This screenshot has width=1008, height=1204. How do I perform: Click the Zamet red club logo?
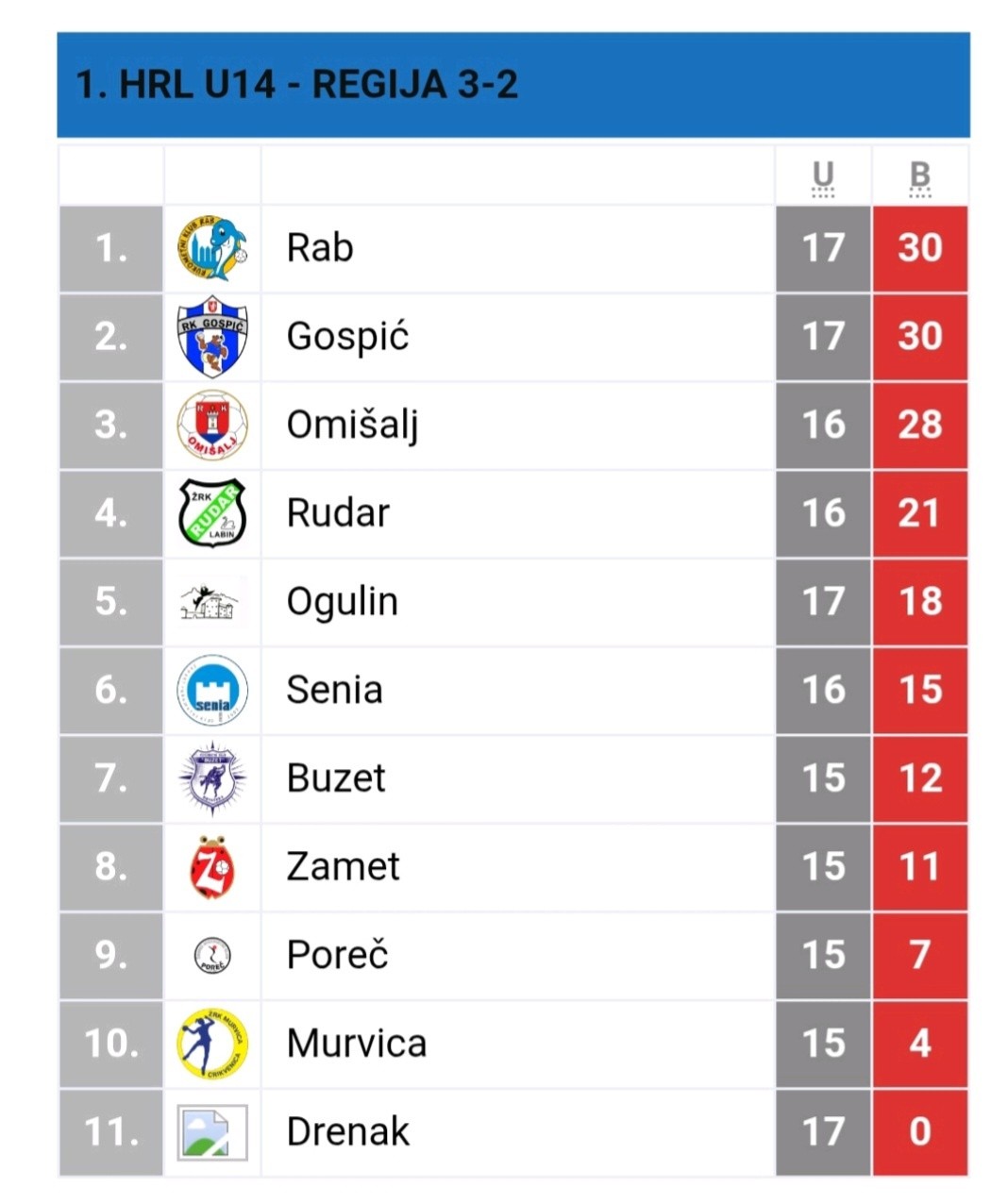tap(212, 867)
